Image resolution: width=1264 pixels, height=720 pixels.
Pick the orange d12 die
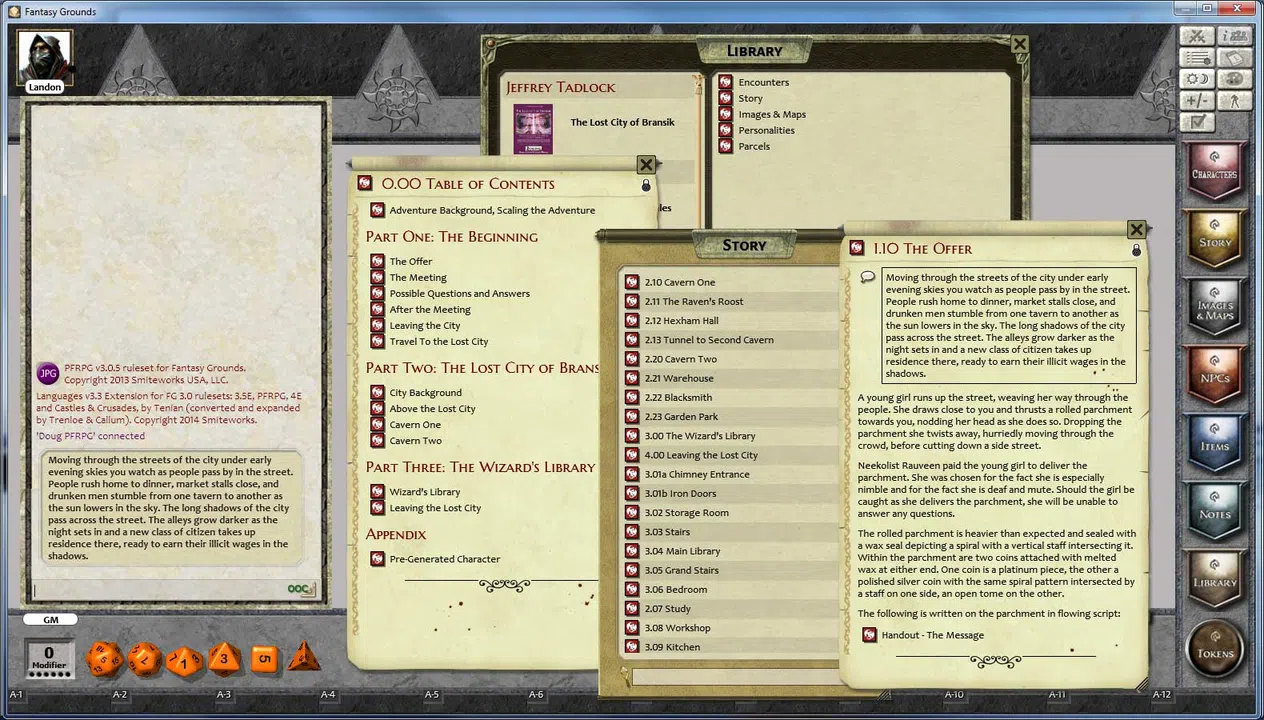(144, 659)
